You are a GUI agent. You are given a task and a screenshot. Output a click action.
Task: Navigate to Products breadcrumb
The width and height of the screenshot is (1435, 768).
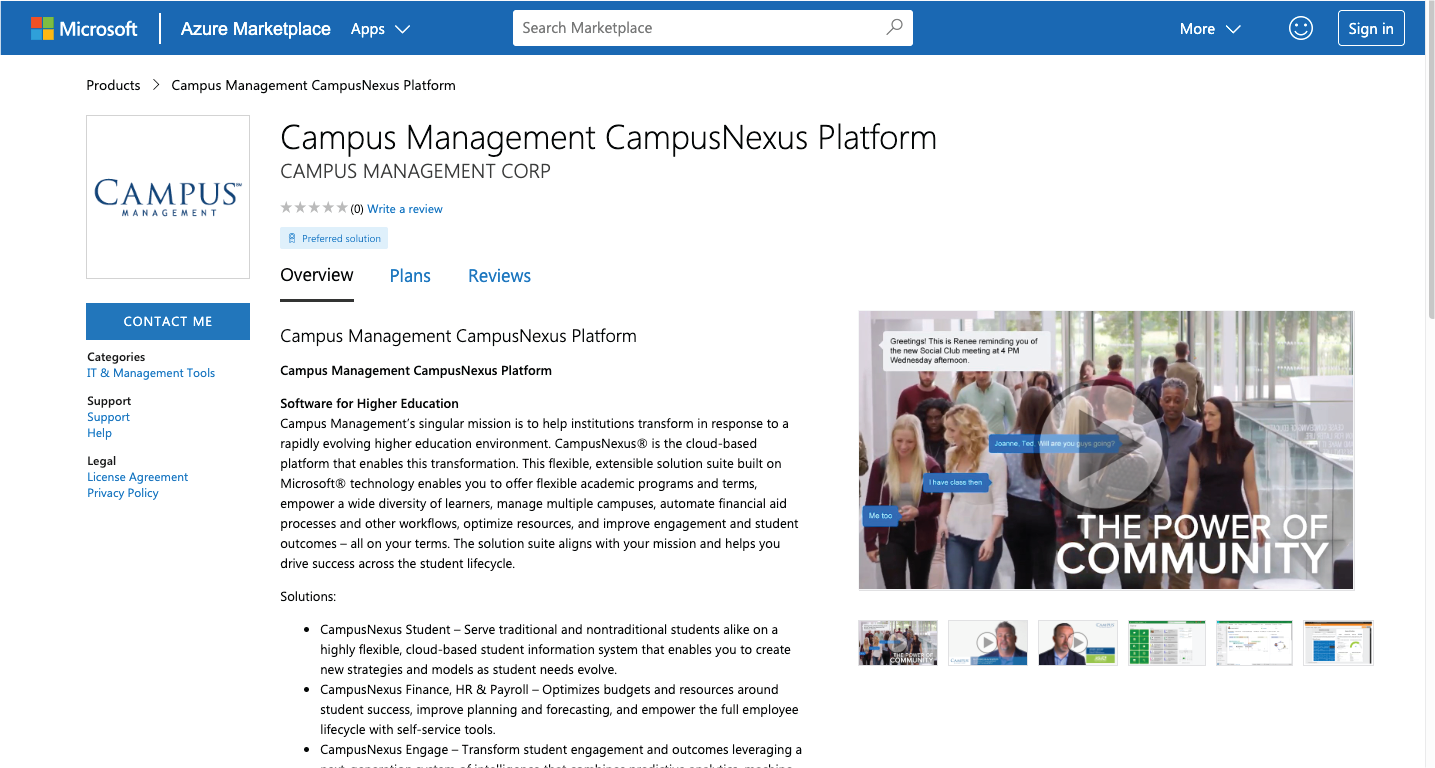click(x=113, y=85)
